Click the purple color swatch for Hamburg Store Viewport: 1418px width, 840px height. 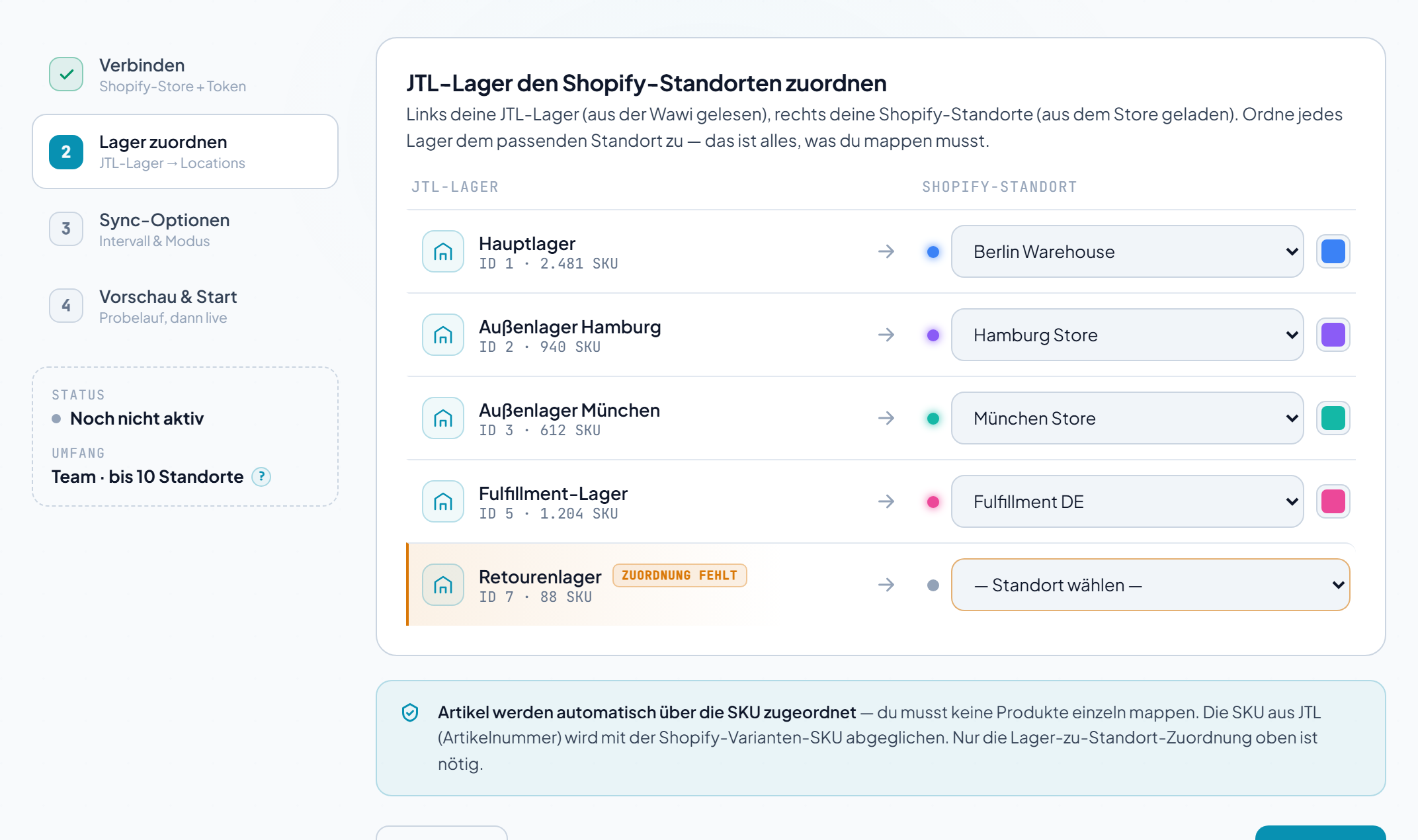click(x=1333, y=335)
